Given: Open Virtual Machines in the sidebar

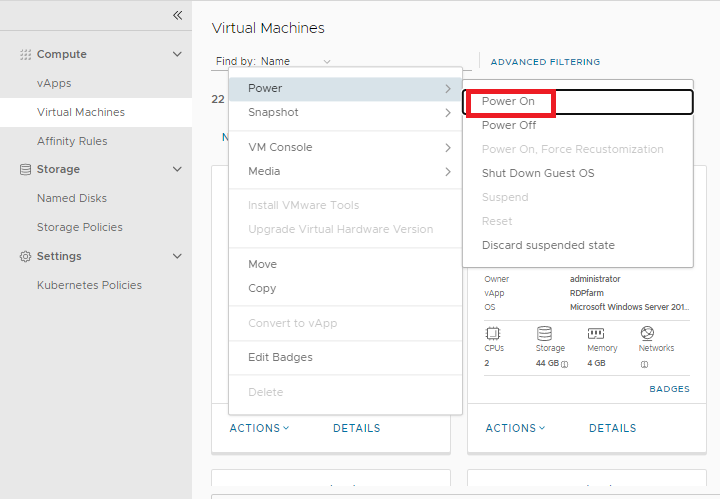Looking at the screenshot, I should (96, 112).
